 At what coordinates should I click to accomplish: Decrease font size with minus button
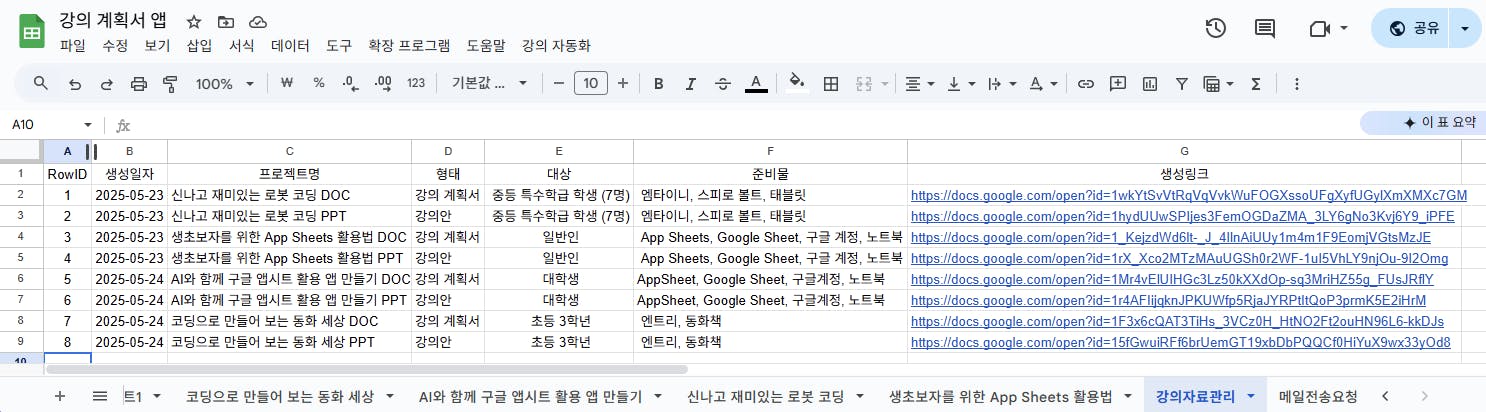point(559,84)
